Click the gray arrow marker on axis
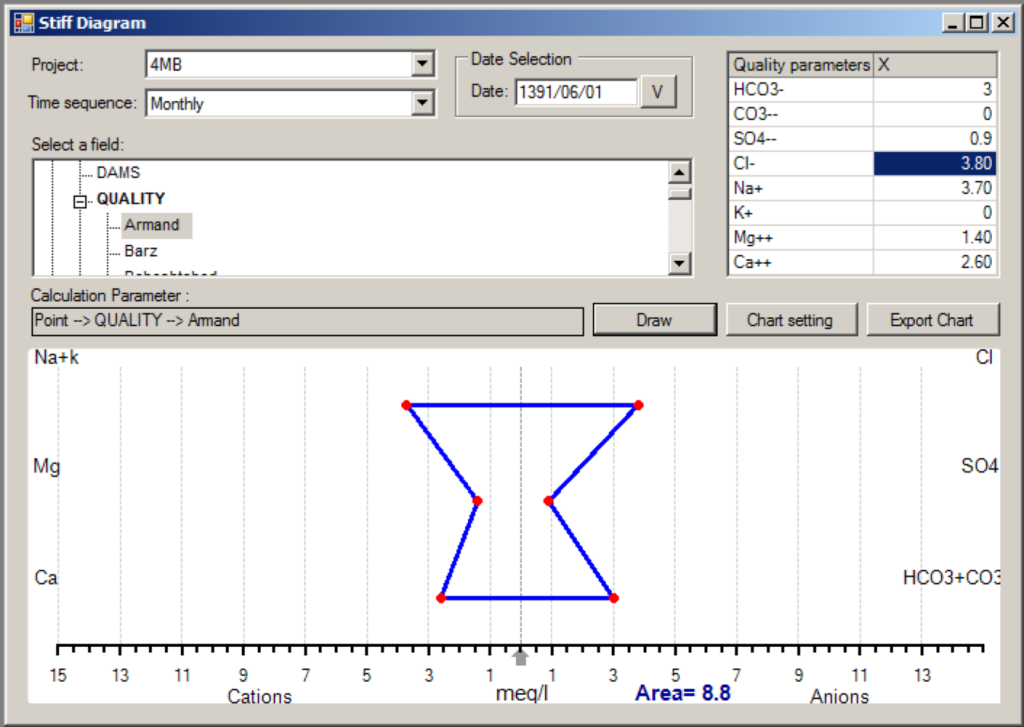The image size is (1024, 727). (520, 657)
